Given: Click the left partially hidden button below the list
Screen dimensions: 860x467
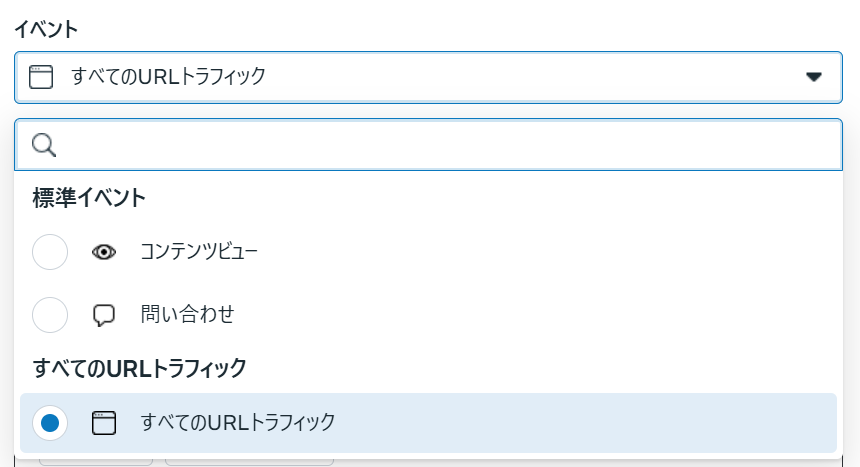Looking at the screenshot, I should click(x=96, y=461).
